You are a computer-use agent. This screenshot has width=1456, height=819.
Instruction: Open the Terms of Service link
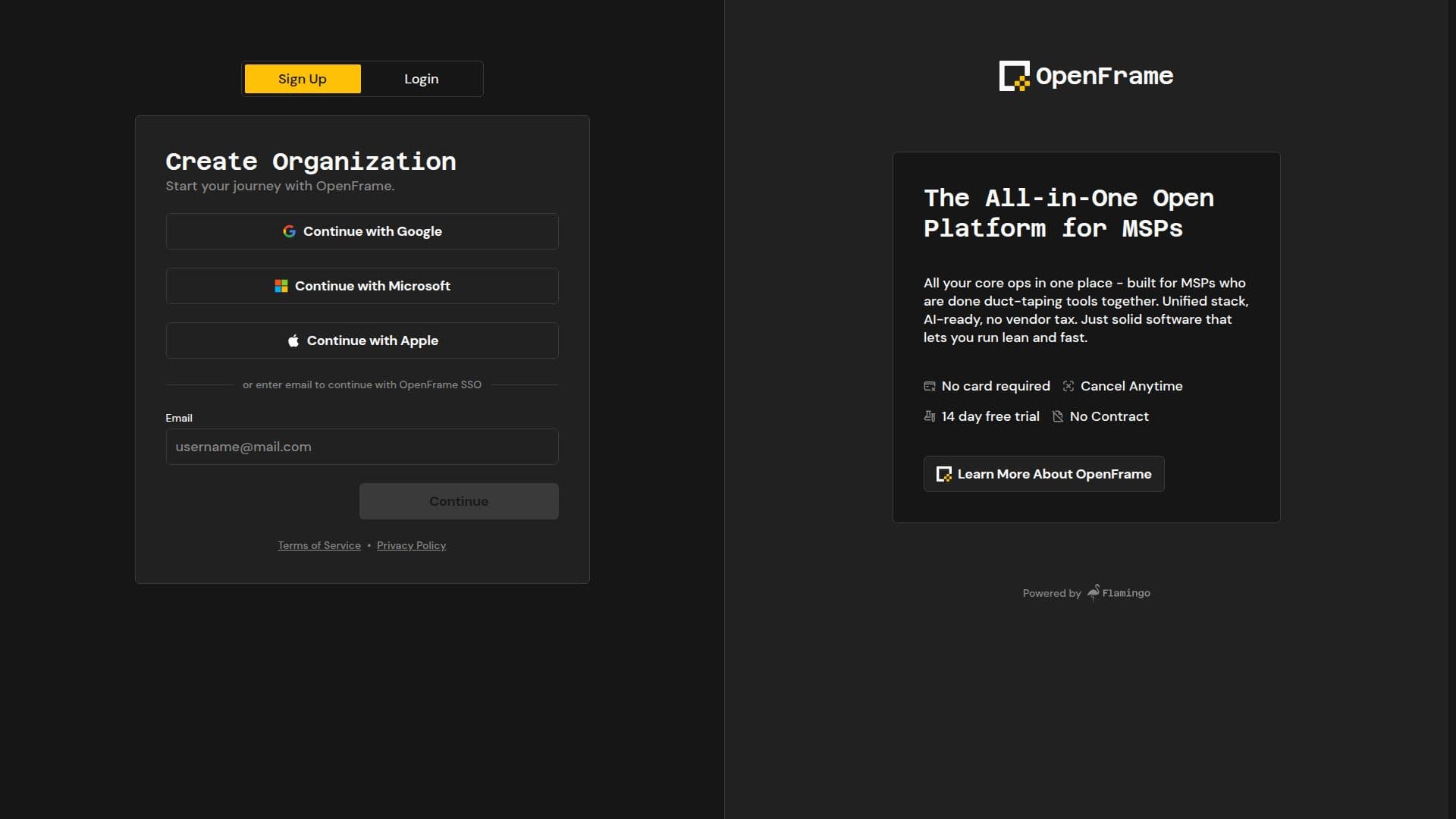[319, 545]
